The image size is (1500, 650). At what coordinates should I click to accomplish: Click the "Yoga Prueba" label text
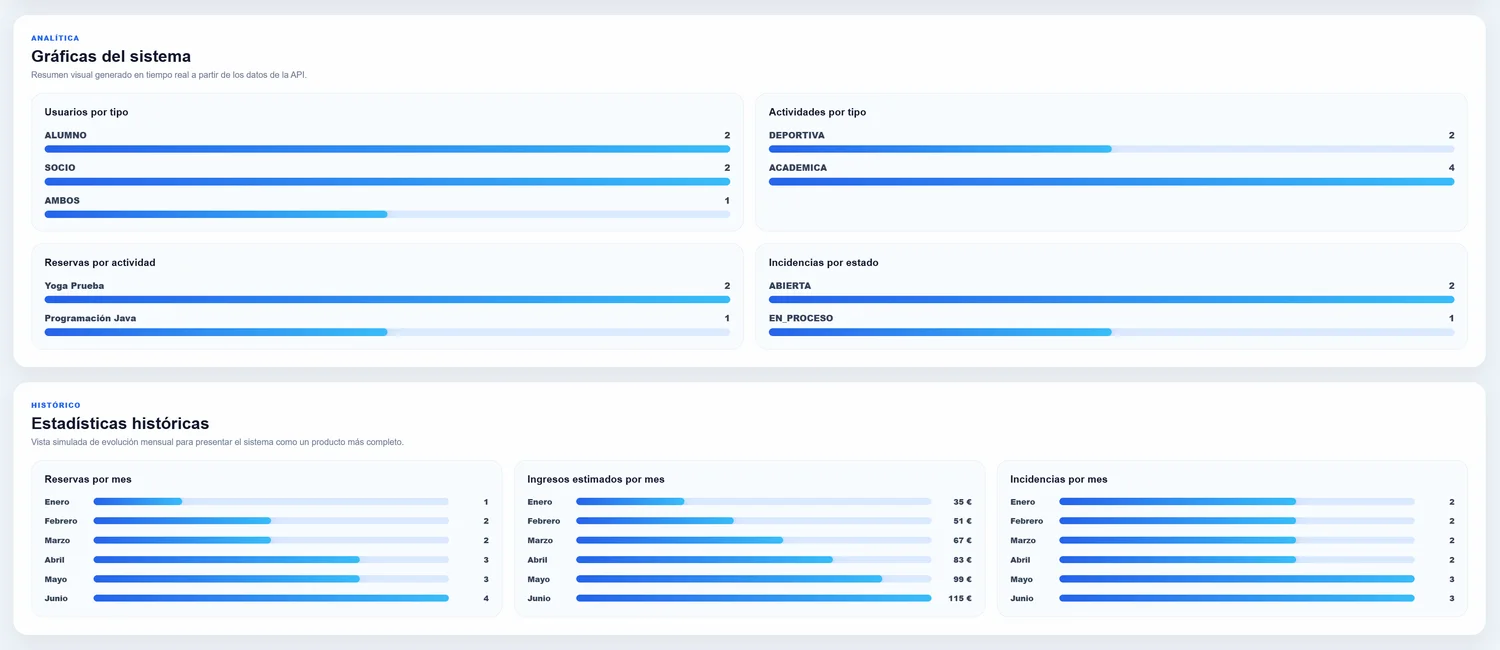point(74,286)
